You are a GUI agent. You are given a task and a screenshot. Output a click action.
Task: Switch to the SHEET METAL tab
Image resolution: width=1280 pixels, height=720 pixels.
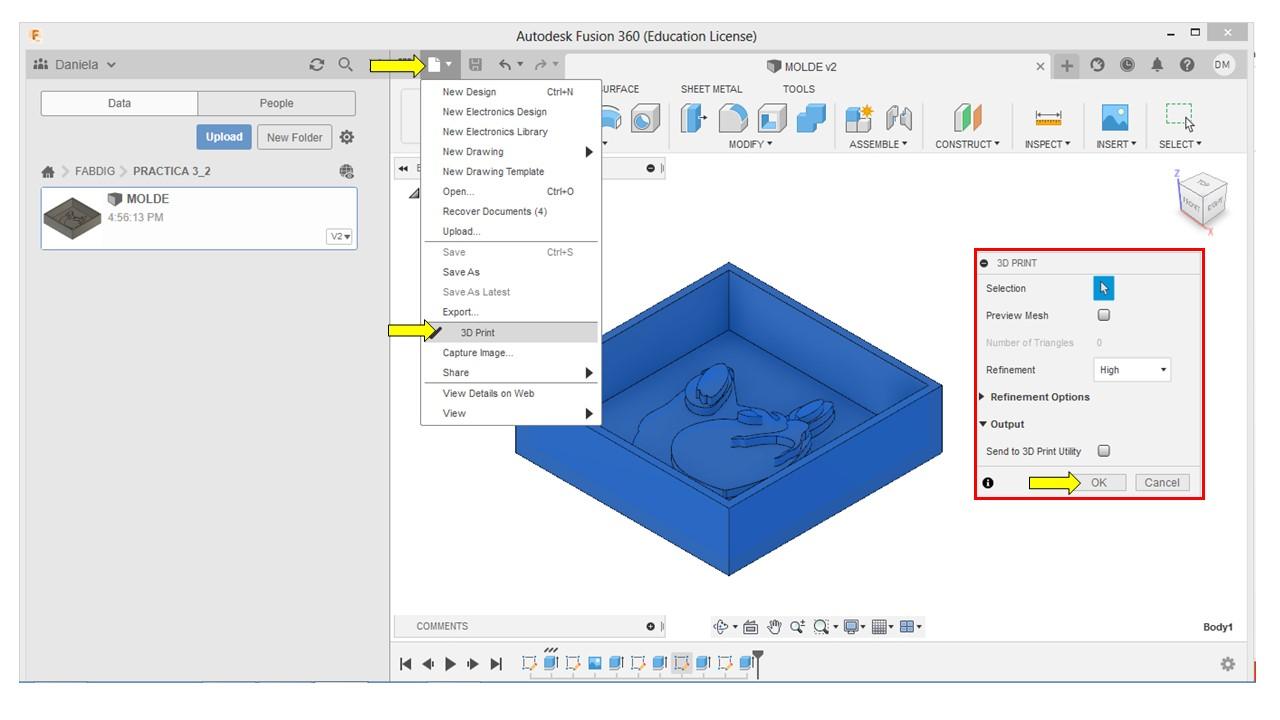pyautogui.click(x=712, y=89)
